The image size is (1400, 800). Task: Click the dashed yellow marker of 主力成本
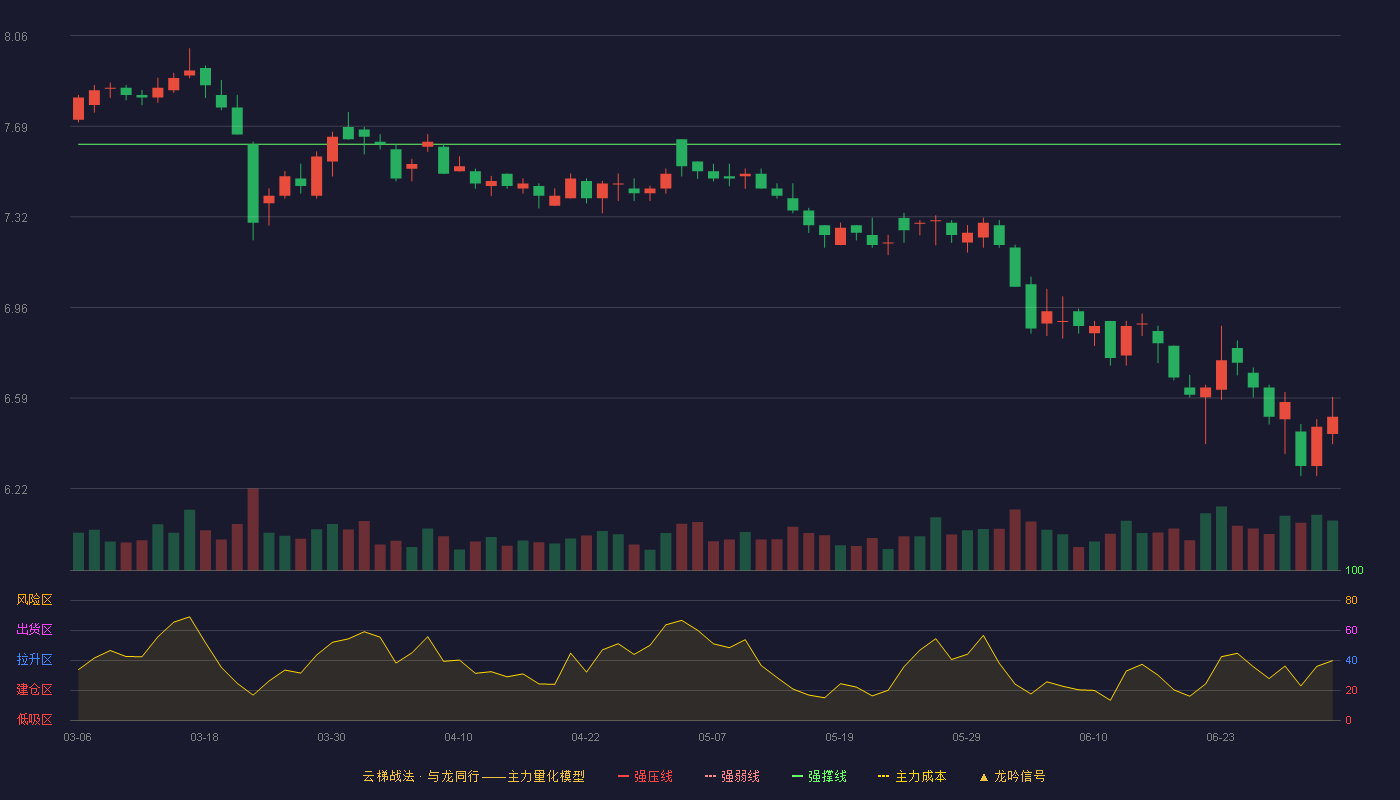tap(883, 777)
